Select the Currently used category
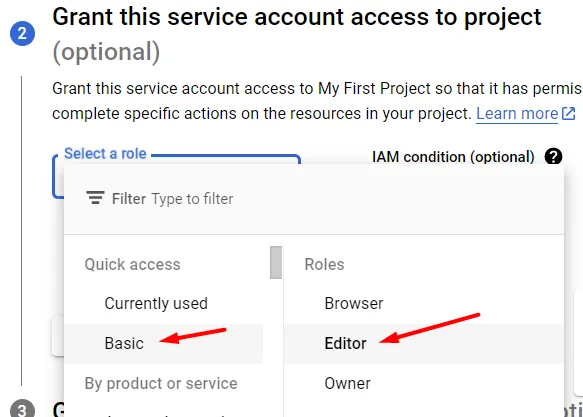 point(164,303)
